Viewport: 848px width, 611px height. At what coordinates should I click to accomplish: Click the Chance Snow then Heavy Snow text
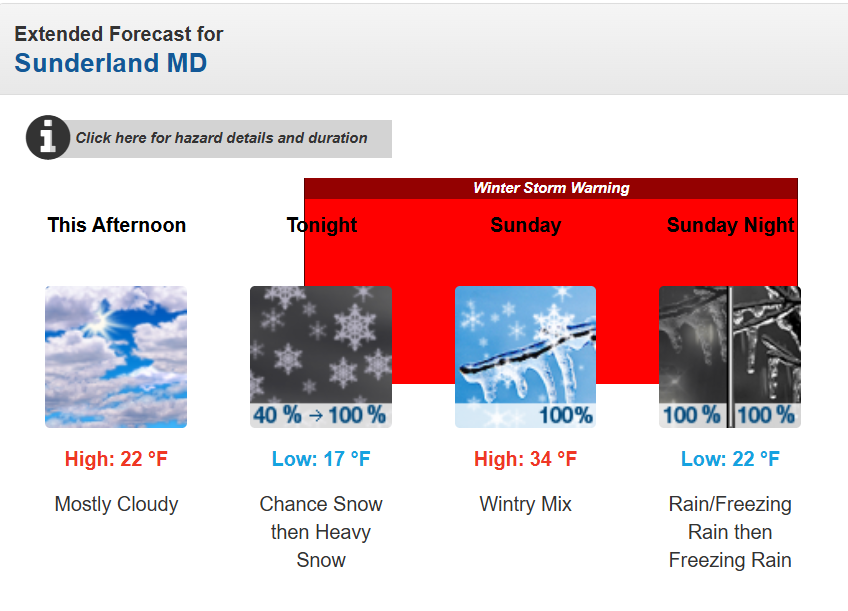[321, 532]
